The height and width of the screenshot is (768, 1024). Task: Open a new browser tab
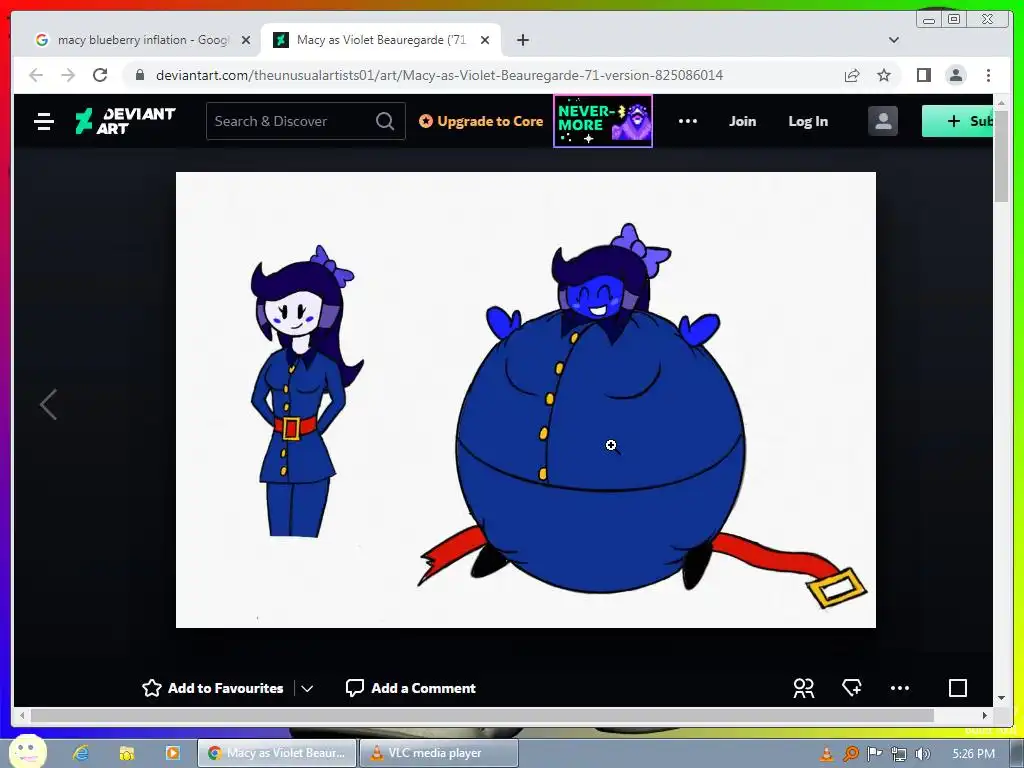522,40
